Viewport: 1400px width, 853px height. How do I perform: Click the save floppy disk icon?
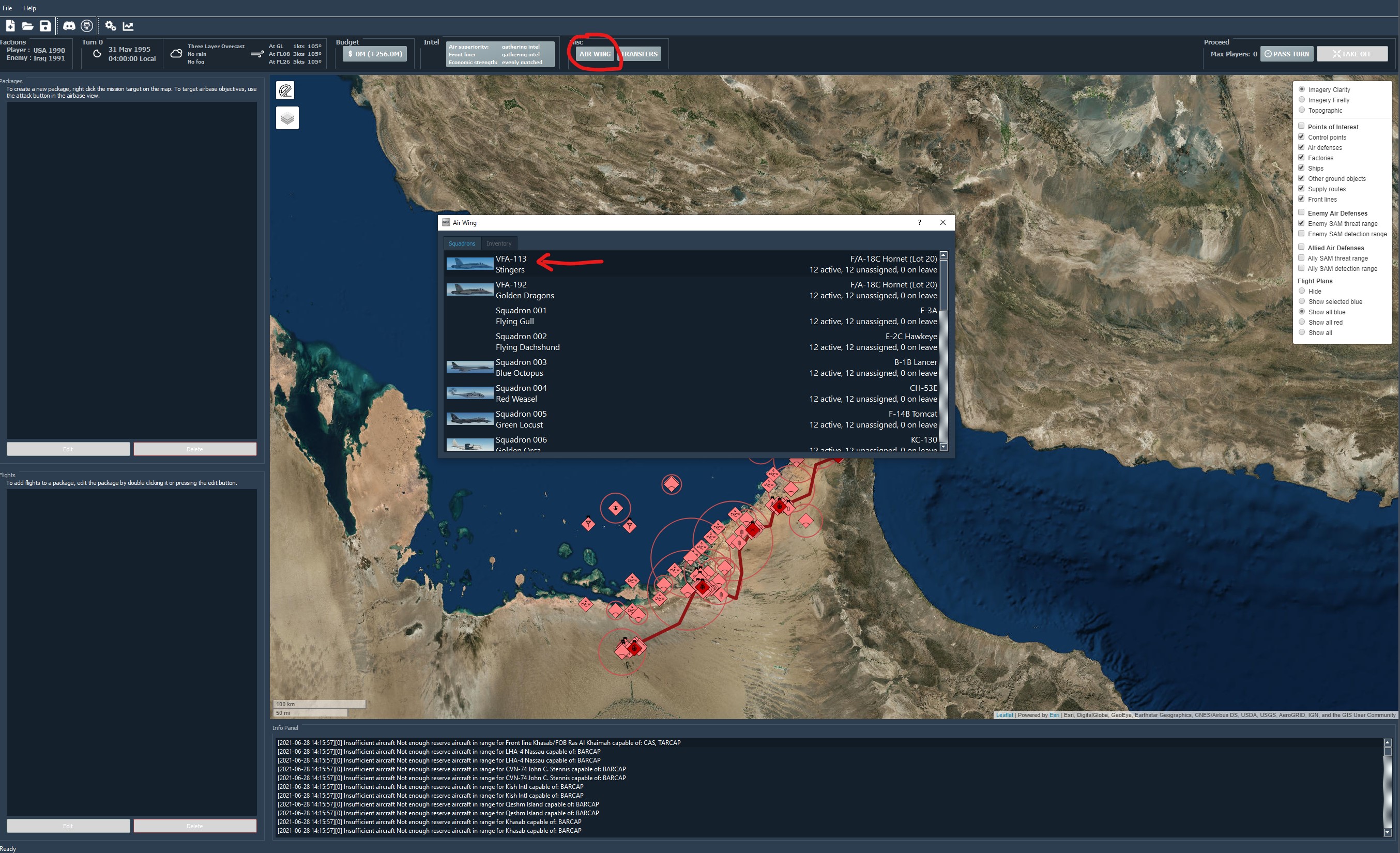pos(45,25)
